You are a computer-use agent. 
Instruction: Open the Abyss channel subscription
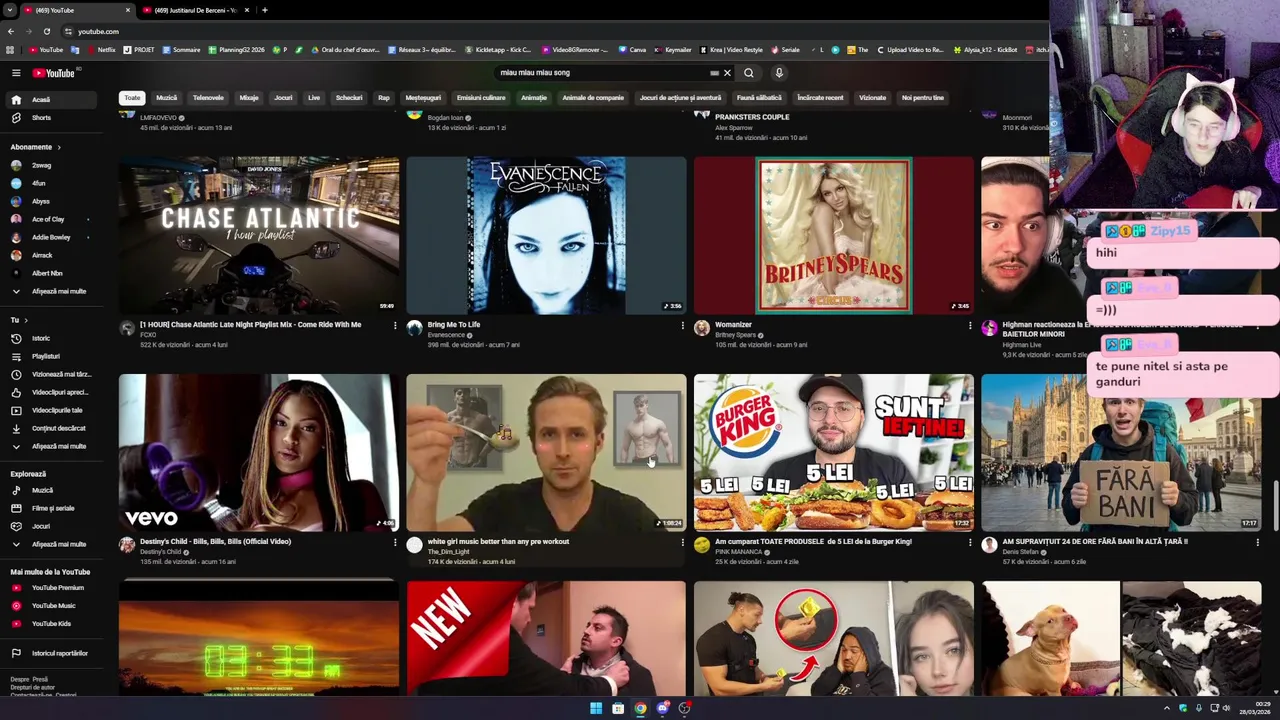tap(49, 201)
